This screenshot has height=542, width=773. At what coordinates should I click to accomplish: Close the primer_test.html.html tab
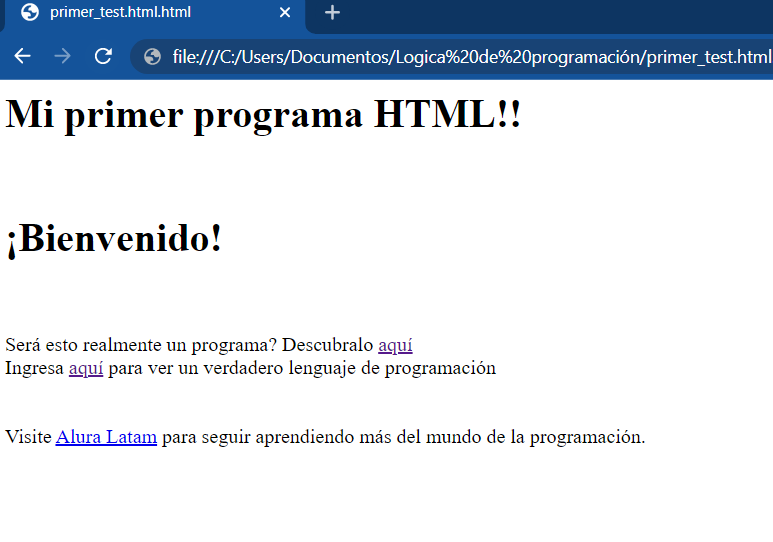point(285,12)
